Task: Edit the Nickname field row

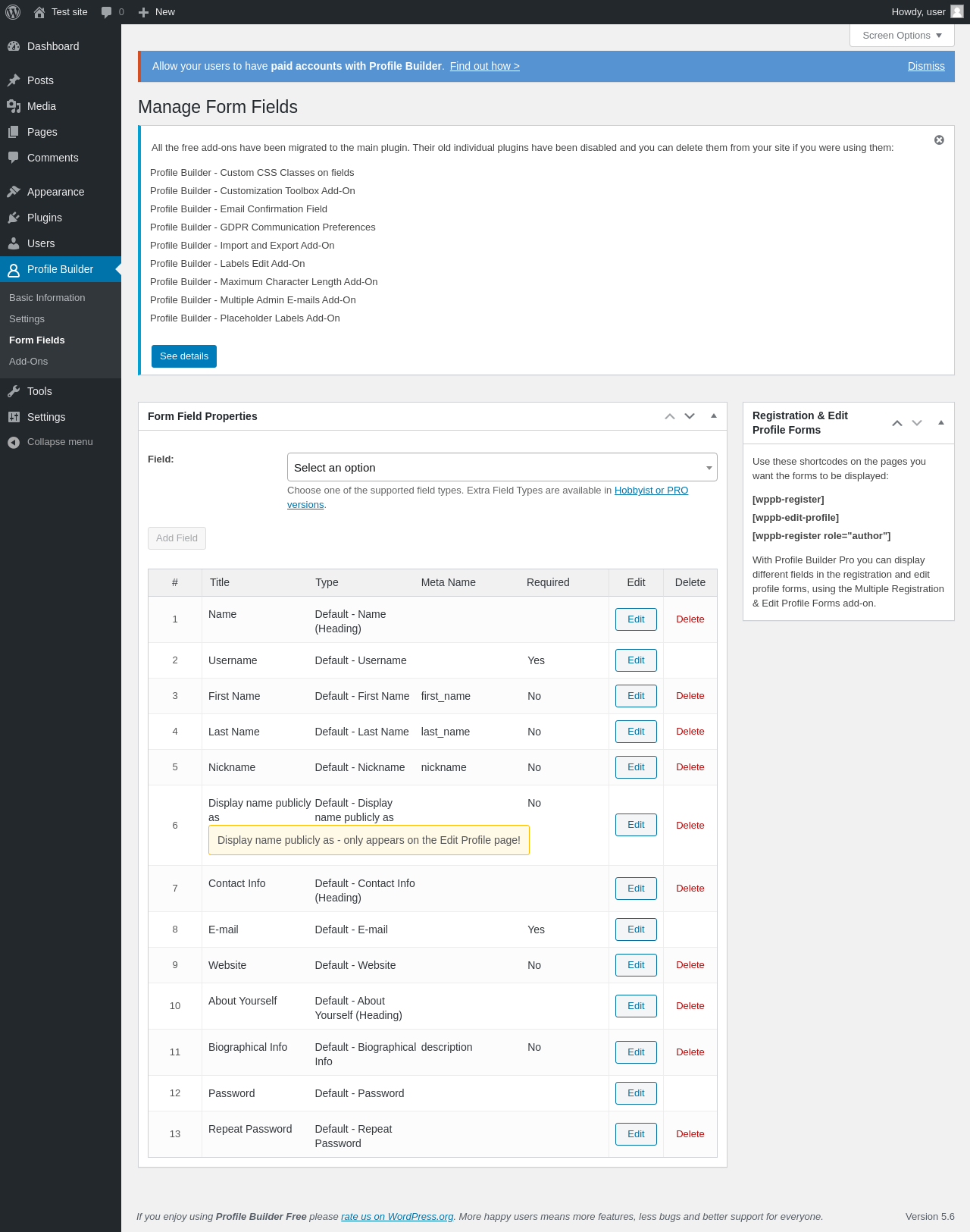Action: coord(636,767)
